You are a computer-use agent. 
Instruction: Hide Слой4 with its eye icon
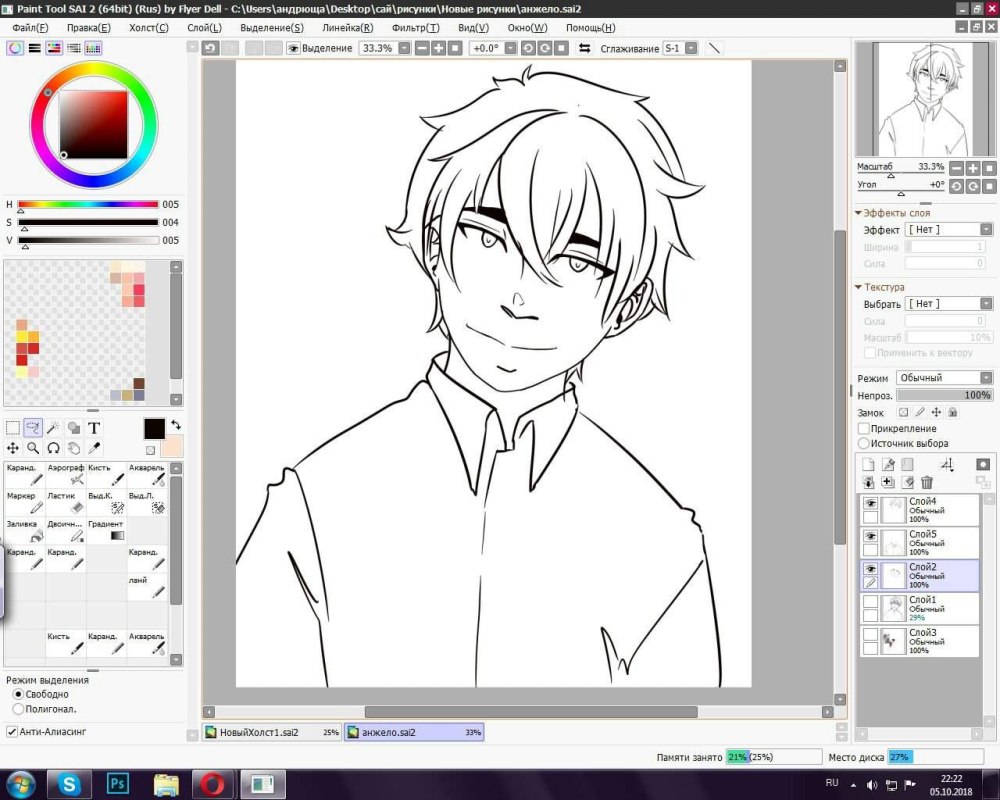coord(870,503)
